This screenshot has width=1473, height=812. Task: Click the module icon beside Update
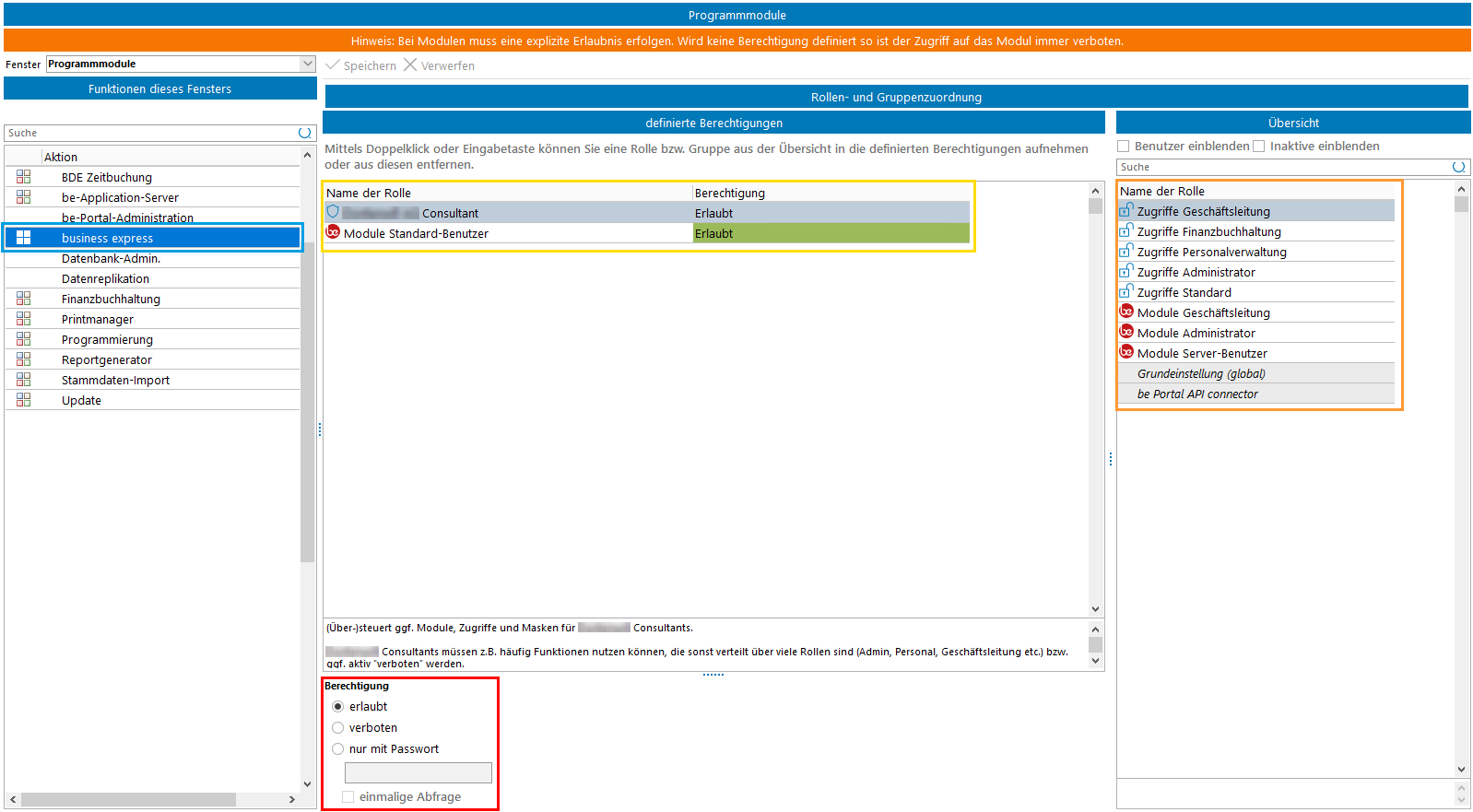click(24, 400)
